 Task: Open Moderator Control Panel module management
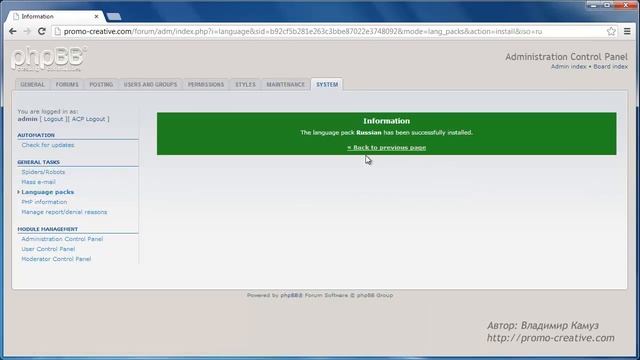(56, 259)
